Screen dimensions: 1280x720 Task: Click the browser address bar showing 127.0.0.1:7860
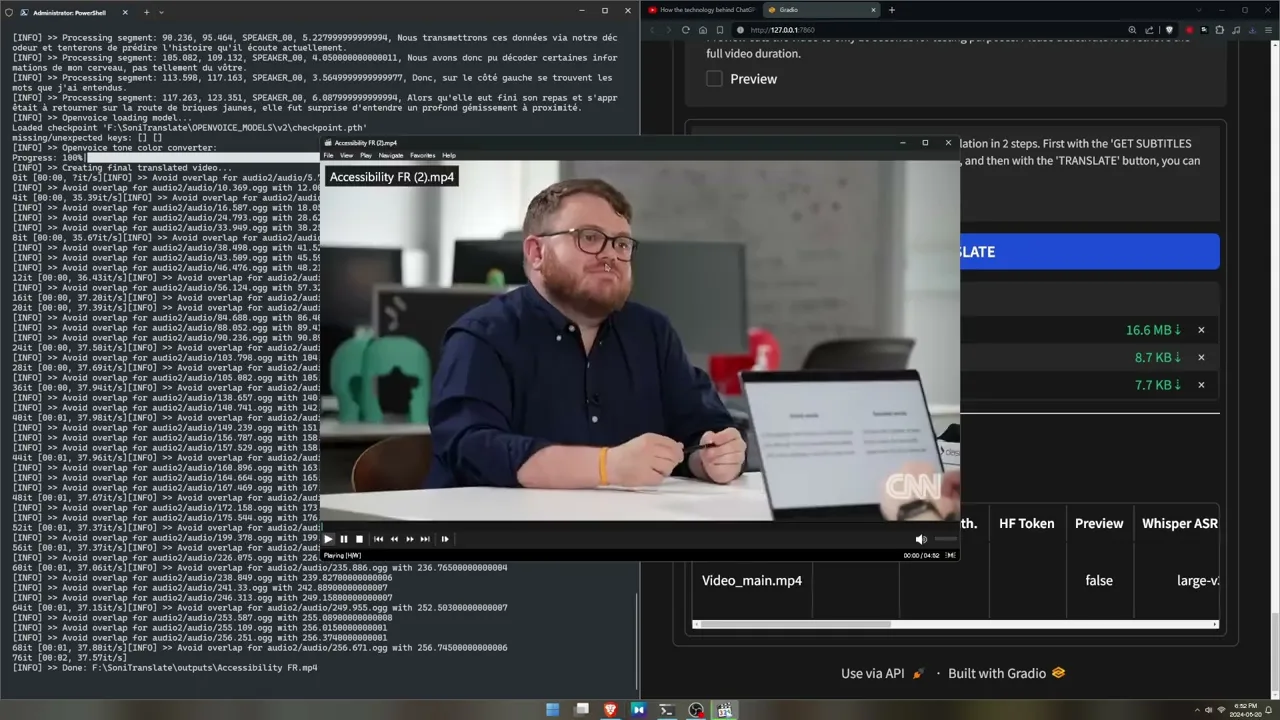[930, 30]
